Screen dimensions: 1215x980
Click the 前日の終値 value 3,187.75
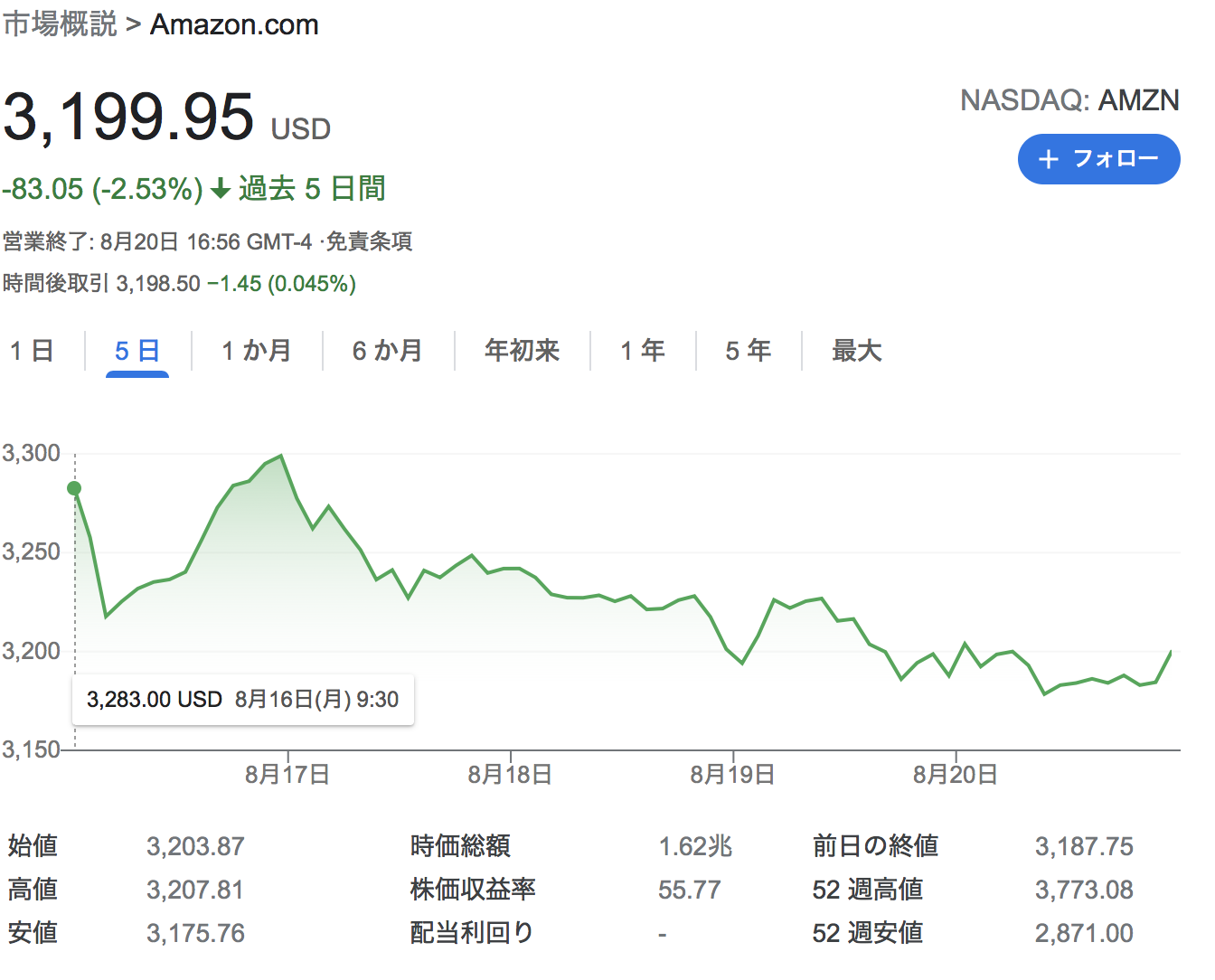click(1084, 847)
